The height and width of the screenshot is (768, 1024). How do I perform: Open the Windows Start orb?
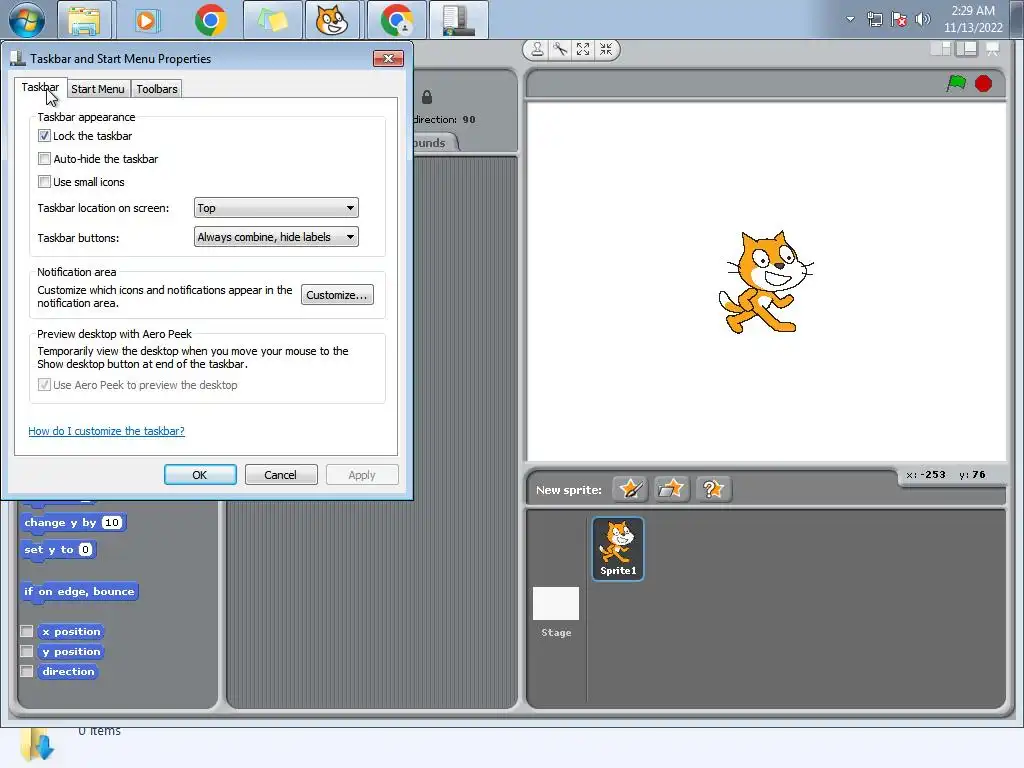(x=27, y=20)
